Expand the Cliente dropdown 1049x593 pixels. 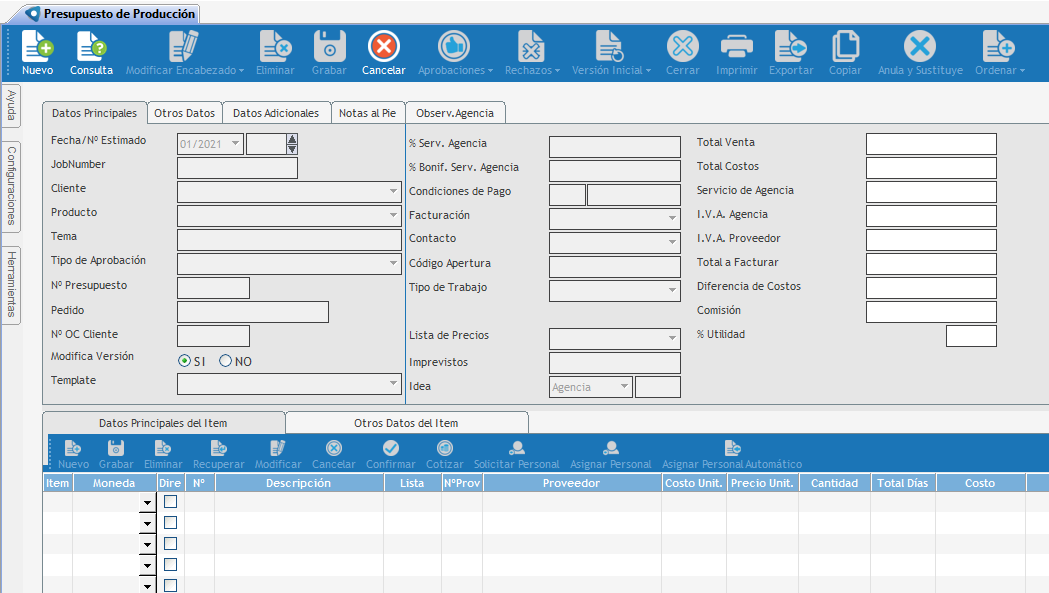click(x=393, y=192)
